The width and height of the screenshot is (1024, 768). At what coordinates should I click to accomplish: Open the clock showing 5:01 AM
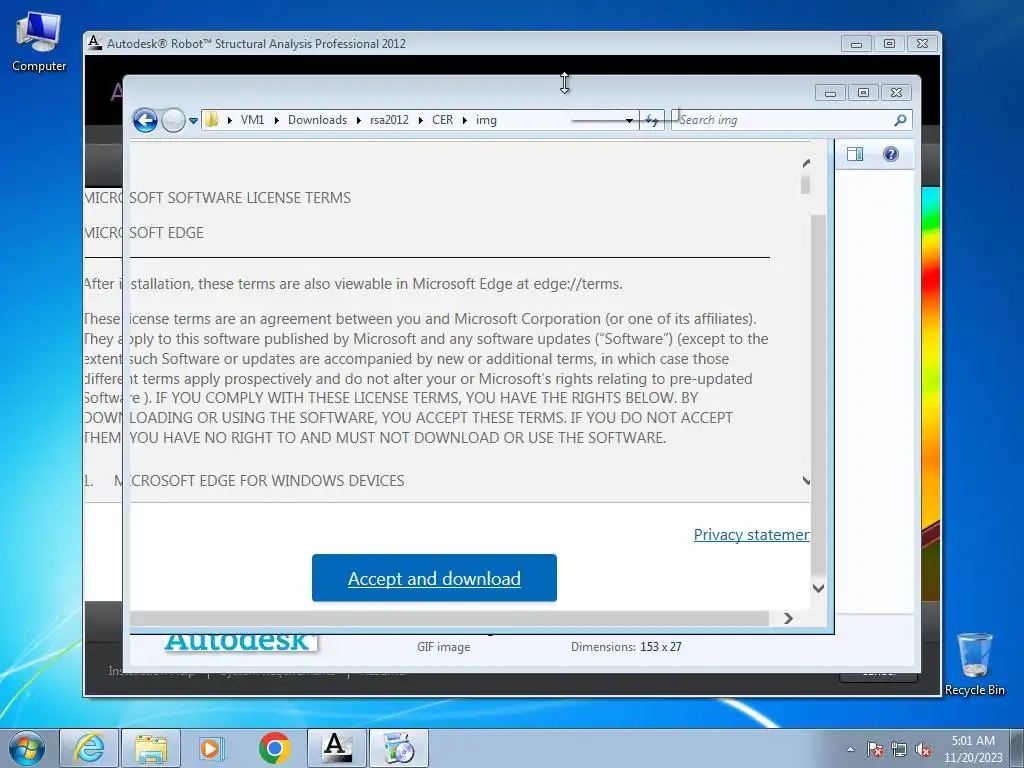[973, 748]
